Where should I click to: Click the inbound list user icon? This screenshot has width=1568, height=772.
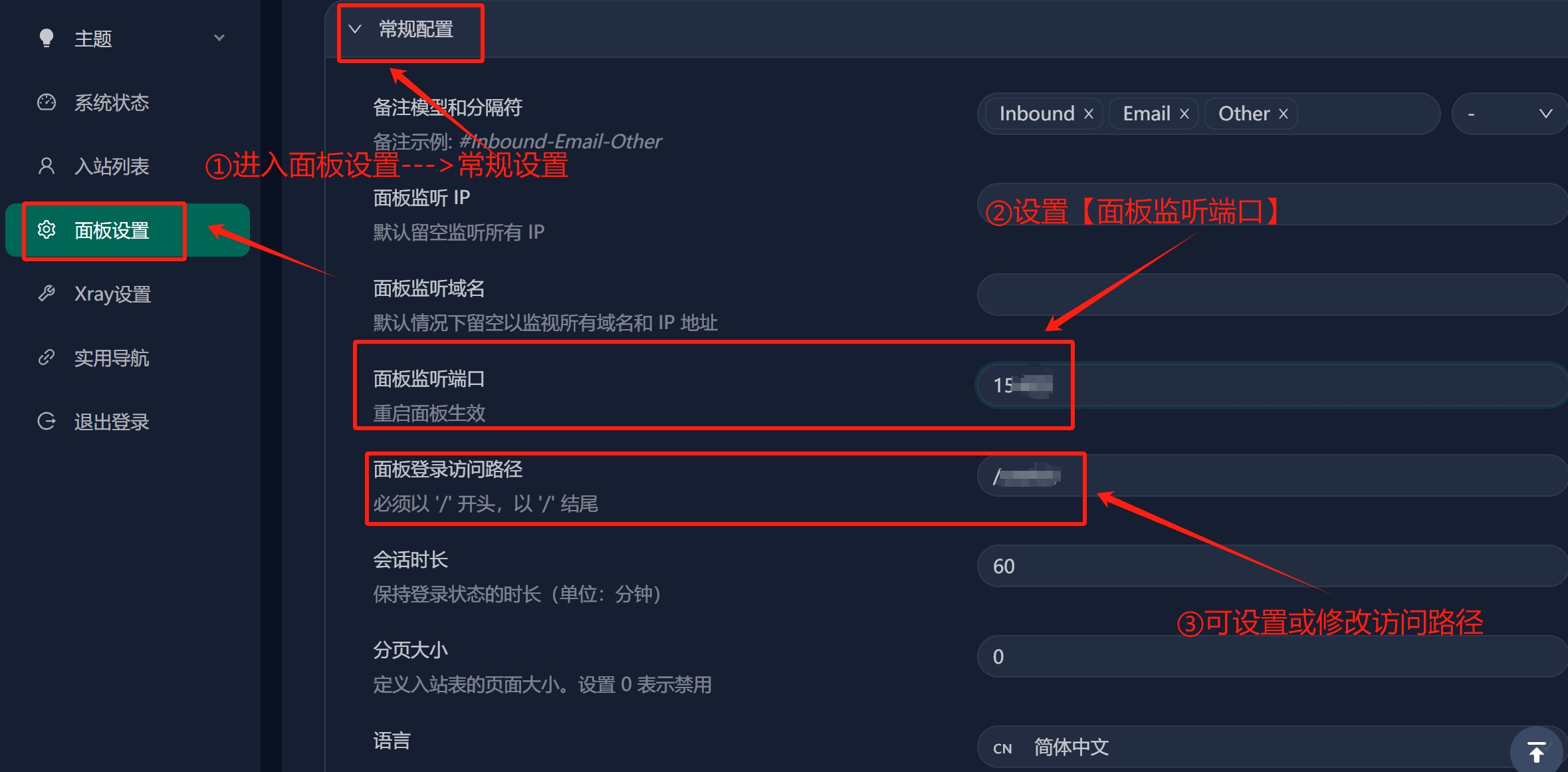[x=46, y=166]
